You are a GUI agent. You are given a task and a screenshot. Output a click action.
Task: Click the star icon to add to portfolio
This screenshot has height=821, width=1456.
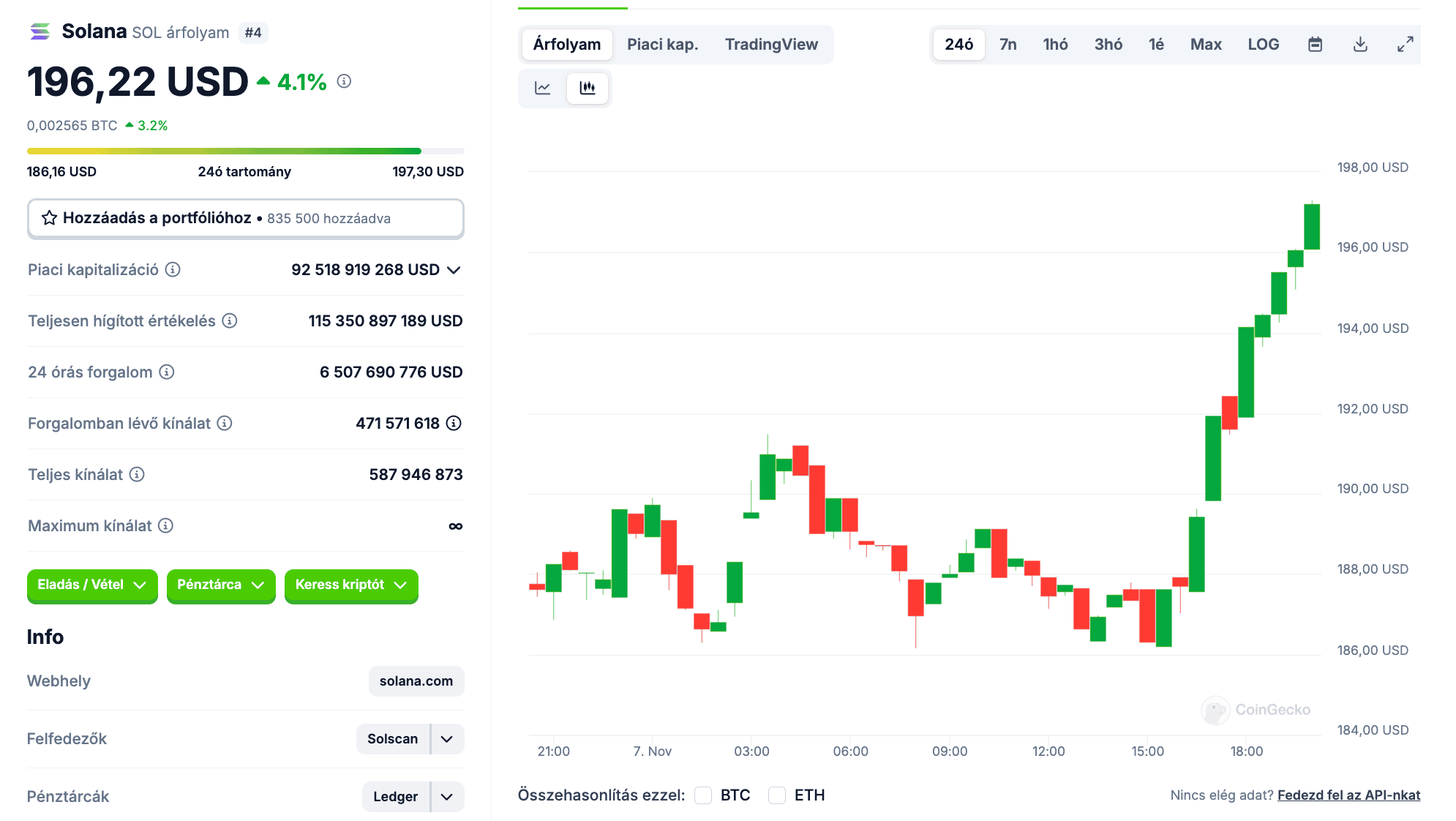(49, 218)
